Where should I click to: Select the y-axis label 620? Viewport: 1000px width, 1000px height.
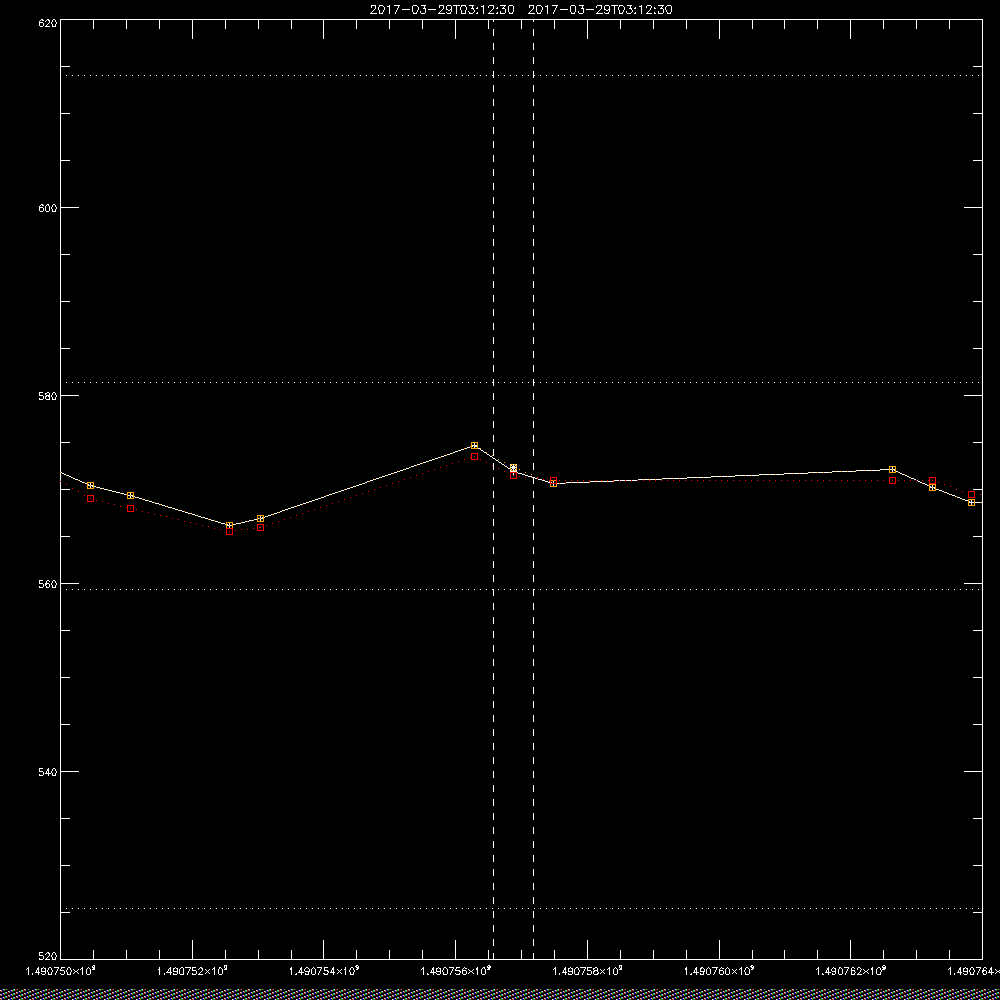48,23
